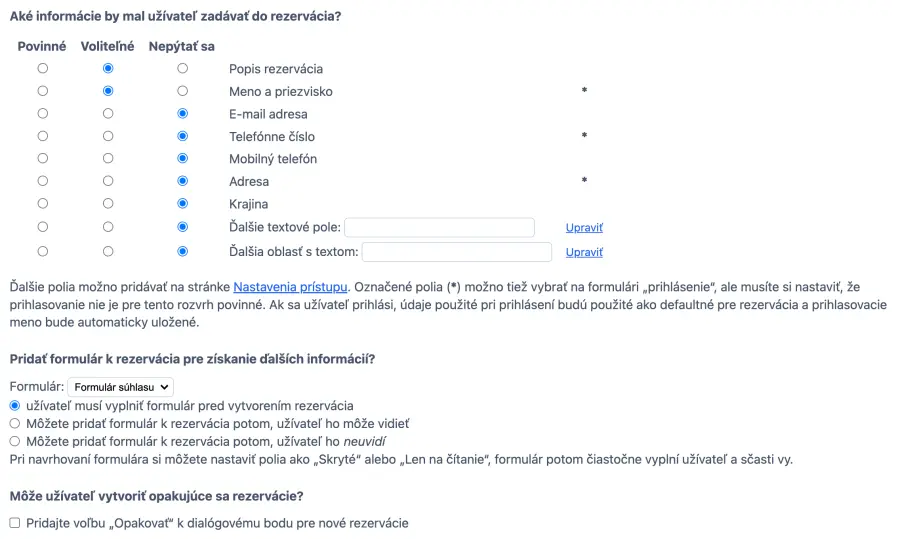This screenshot has height=539, width=900.
Task: Make Krajina field Povinné
Action: point(42,204)
